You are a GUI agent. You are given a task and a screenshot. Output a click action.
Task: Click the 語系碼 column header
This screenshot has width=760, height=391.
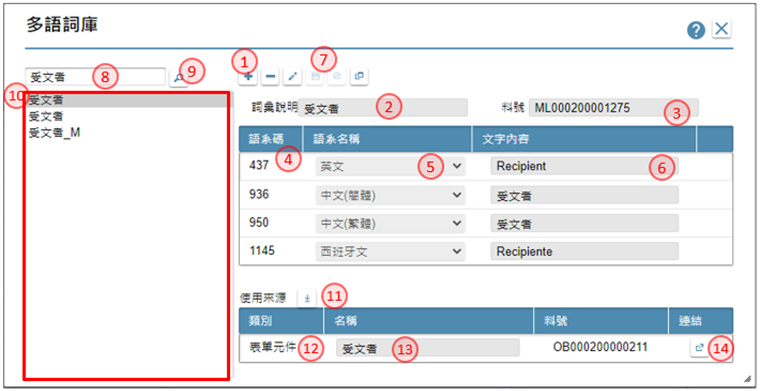271,139
